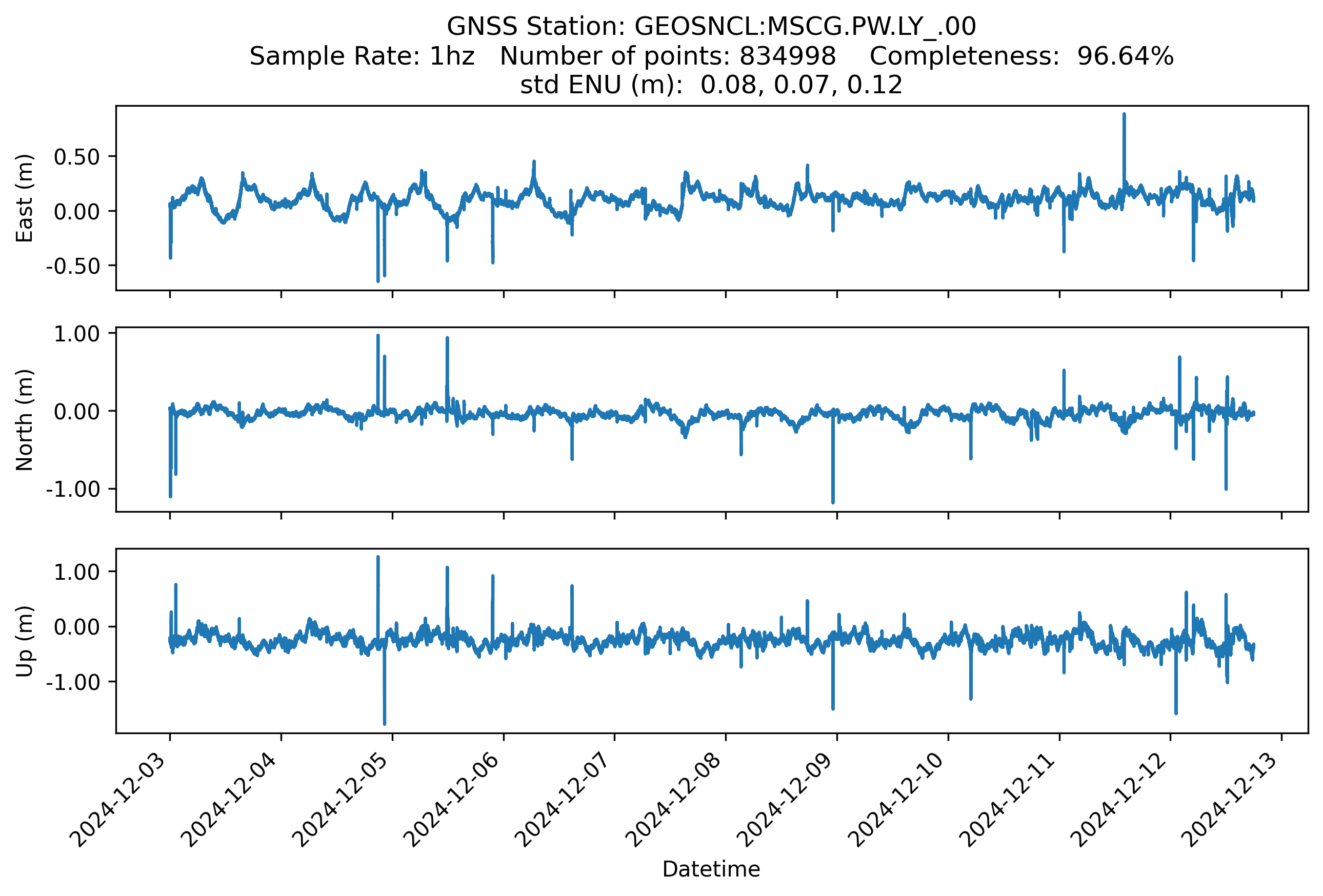Click the station title 'GNSS Station: GEOSNCL:MSCG.PW.LY_.00'
This screenshot has height=896, width=1323.
point(711,26)
